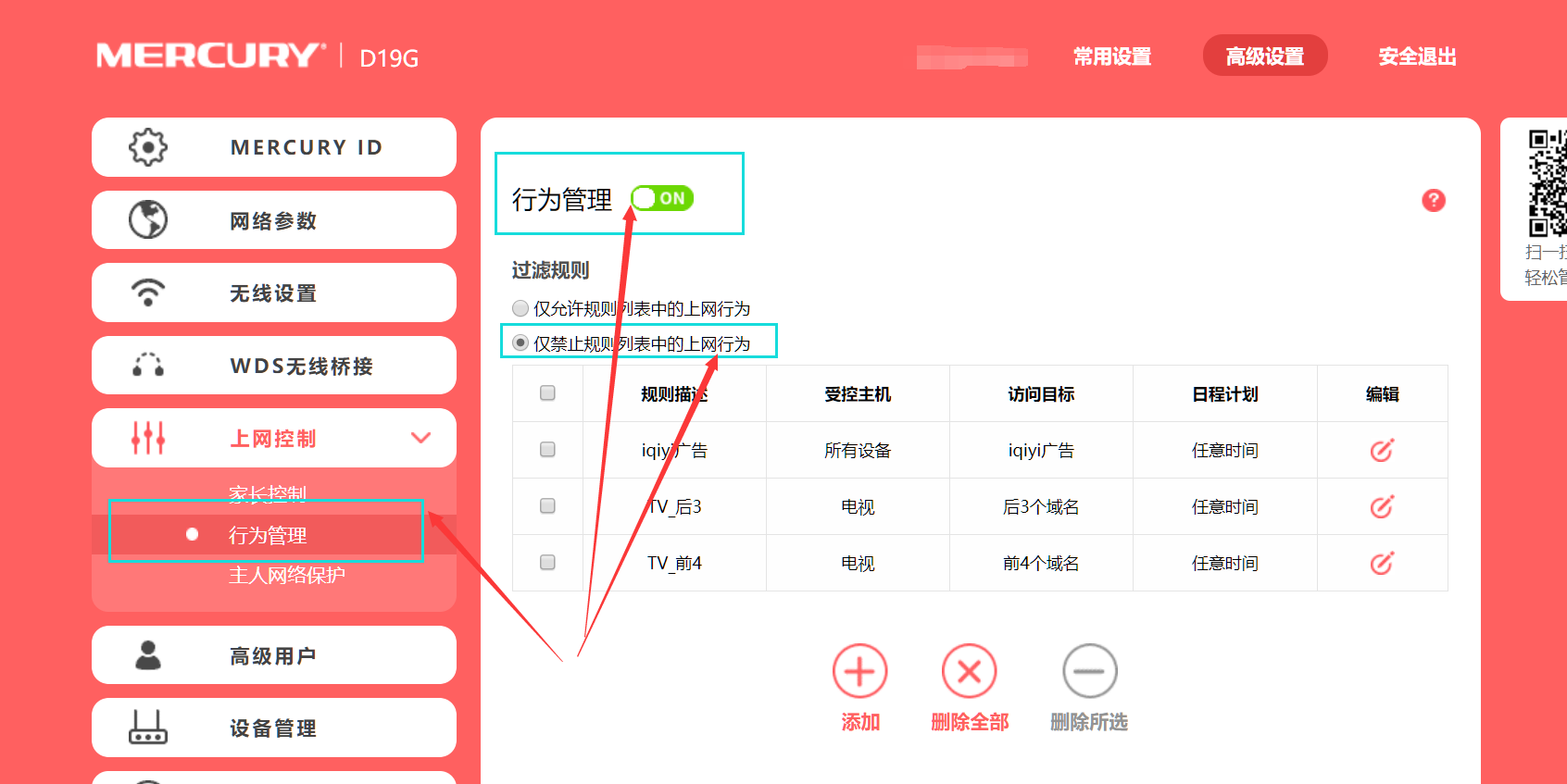
Task: Open help via the red question mark
Action: click(1434, 200)
